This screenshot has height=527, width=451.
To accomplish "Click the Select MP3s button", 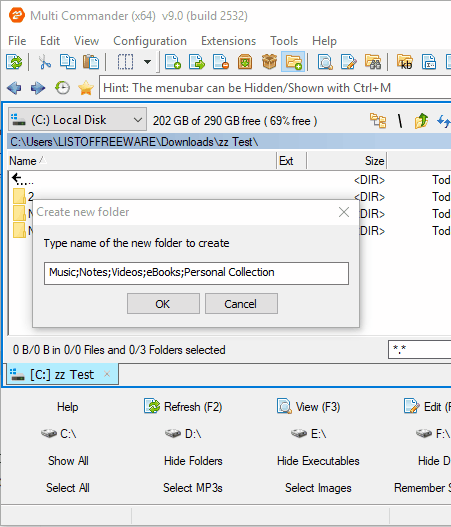I will [193, 487].
